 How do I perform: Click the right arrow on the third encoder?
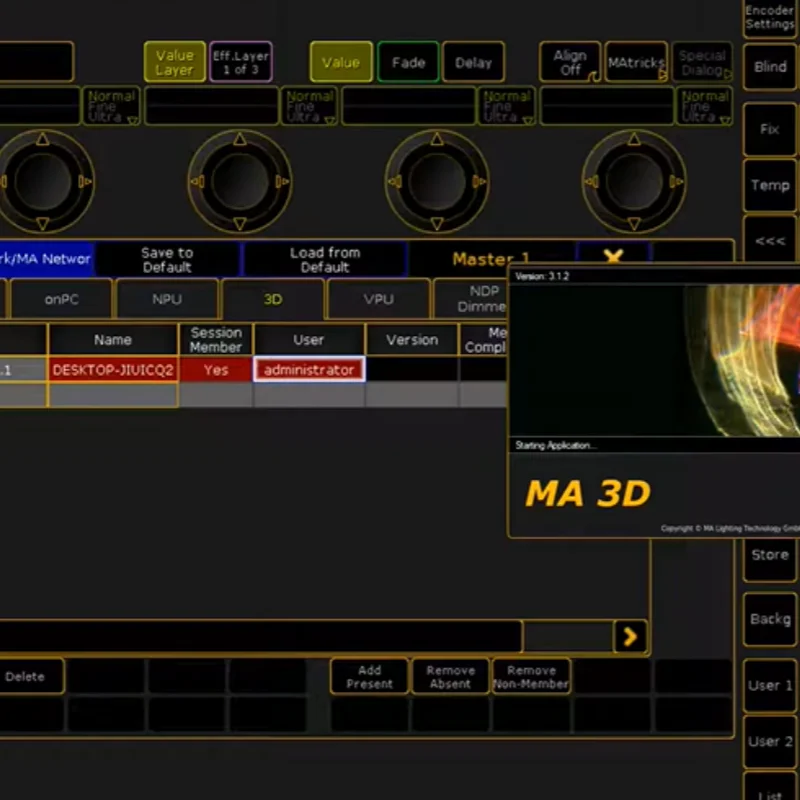coord(479,181)
